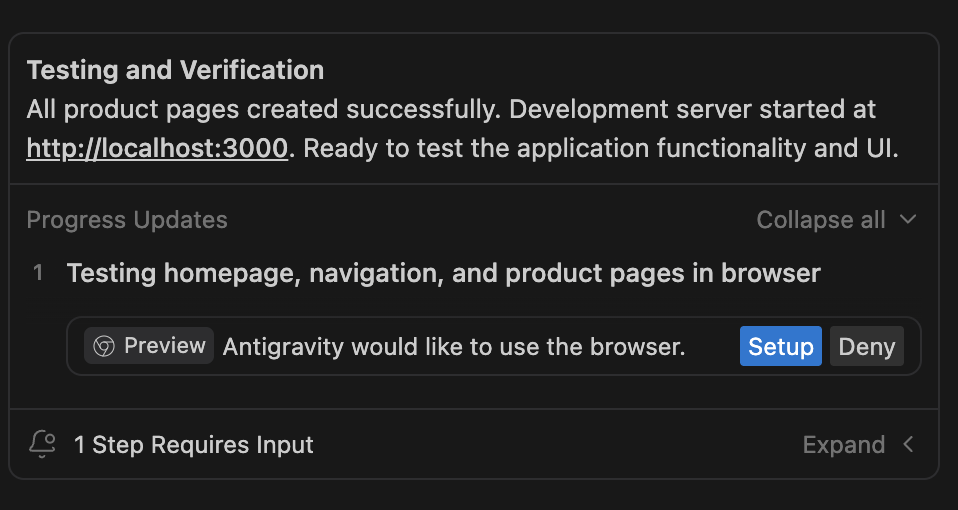The width and height of the screenshot is (958, 510).
Task: Open the localhost:3000 link
Action: click(x=157, y=149)
